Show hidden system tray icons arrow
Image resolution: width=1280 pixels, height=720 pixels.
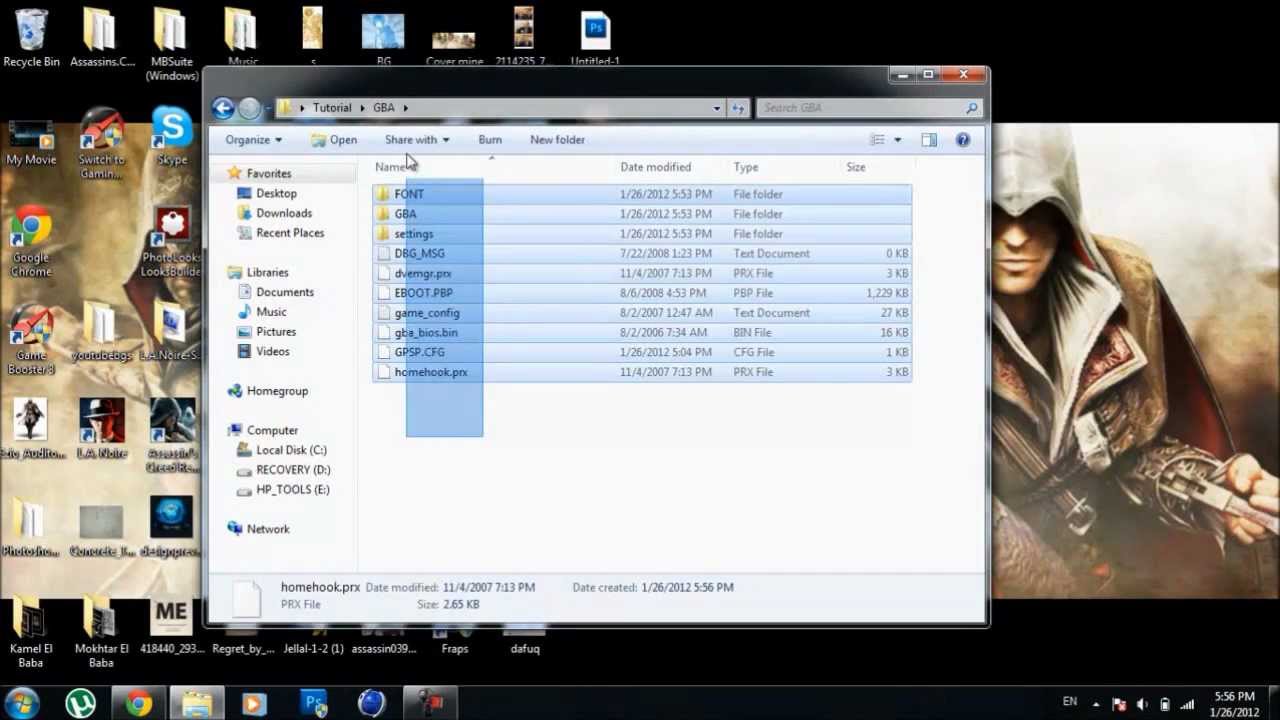point(1096,704)
